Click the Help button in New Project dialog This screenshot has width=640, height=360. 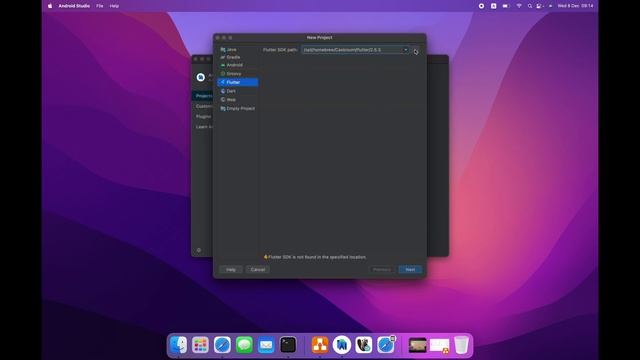231,269
